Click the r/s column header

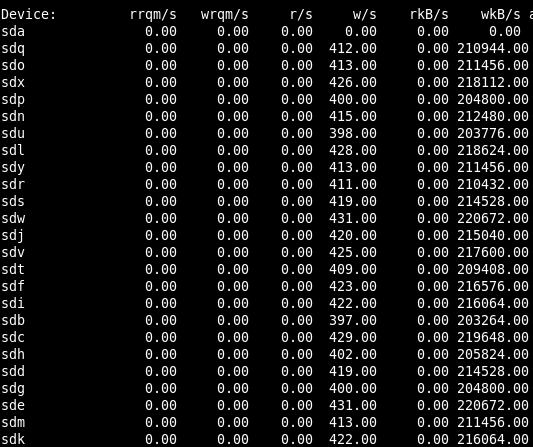[x=301, y=15]
